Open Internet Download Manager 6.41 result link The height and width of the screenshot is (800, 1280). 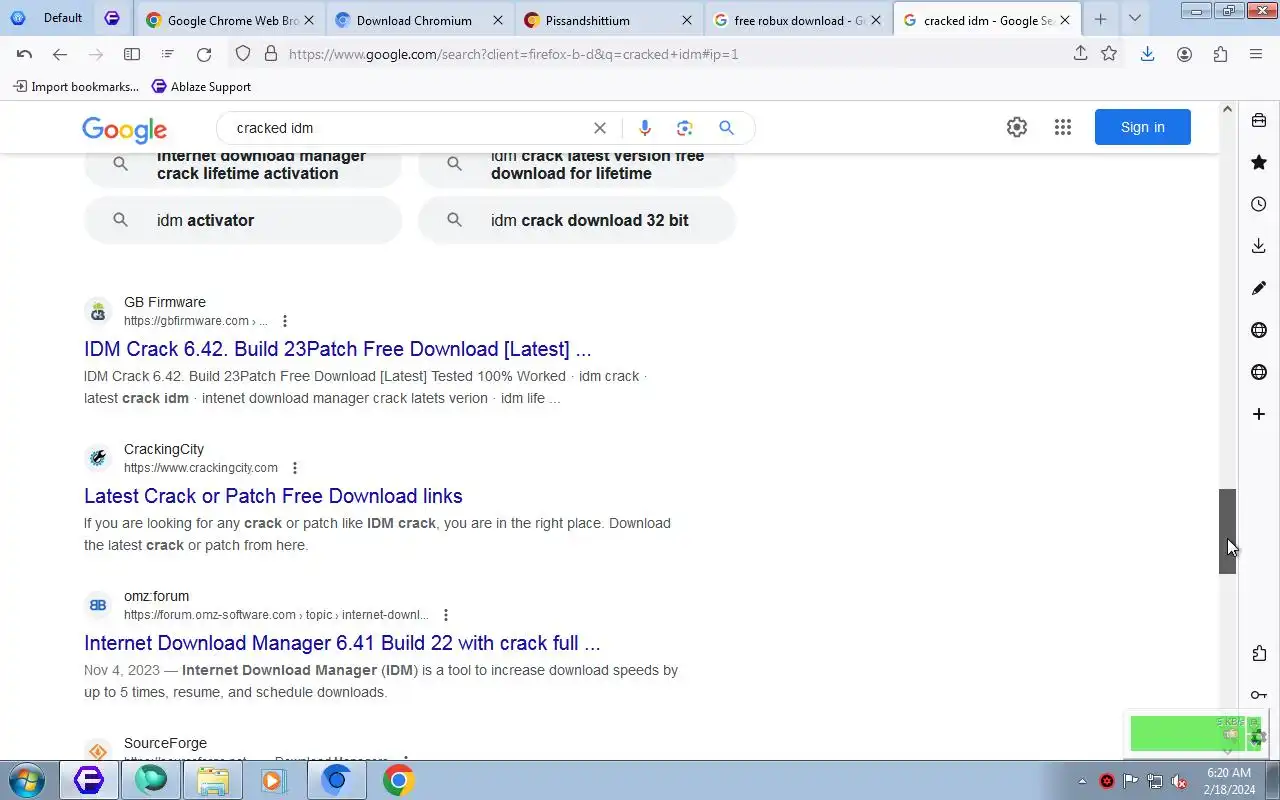tap(342, 643)
